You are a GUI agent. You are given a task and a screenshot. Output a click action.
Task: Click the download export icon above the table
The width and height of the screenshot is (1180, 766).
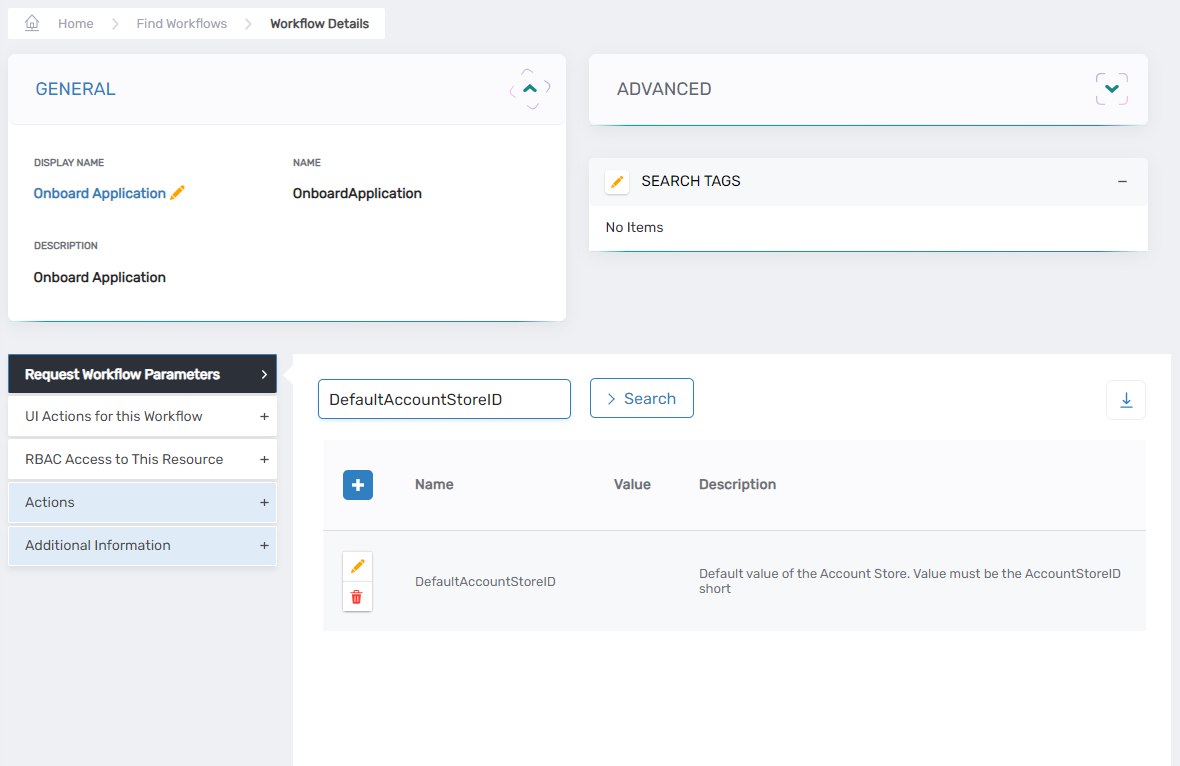coord(1126,398)
